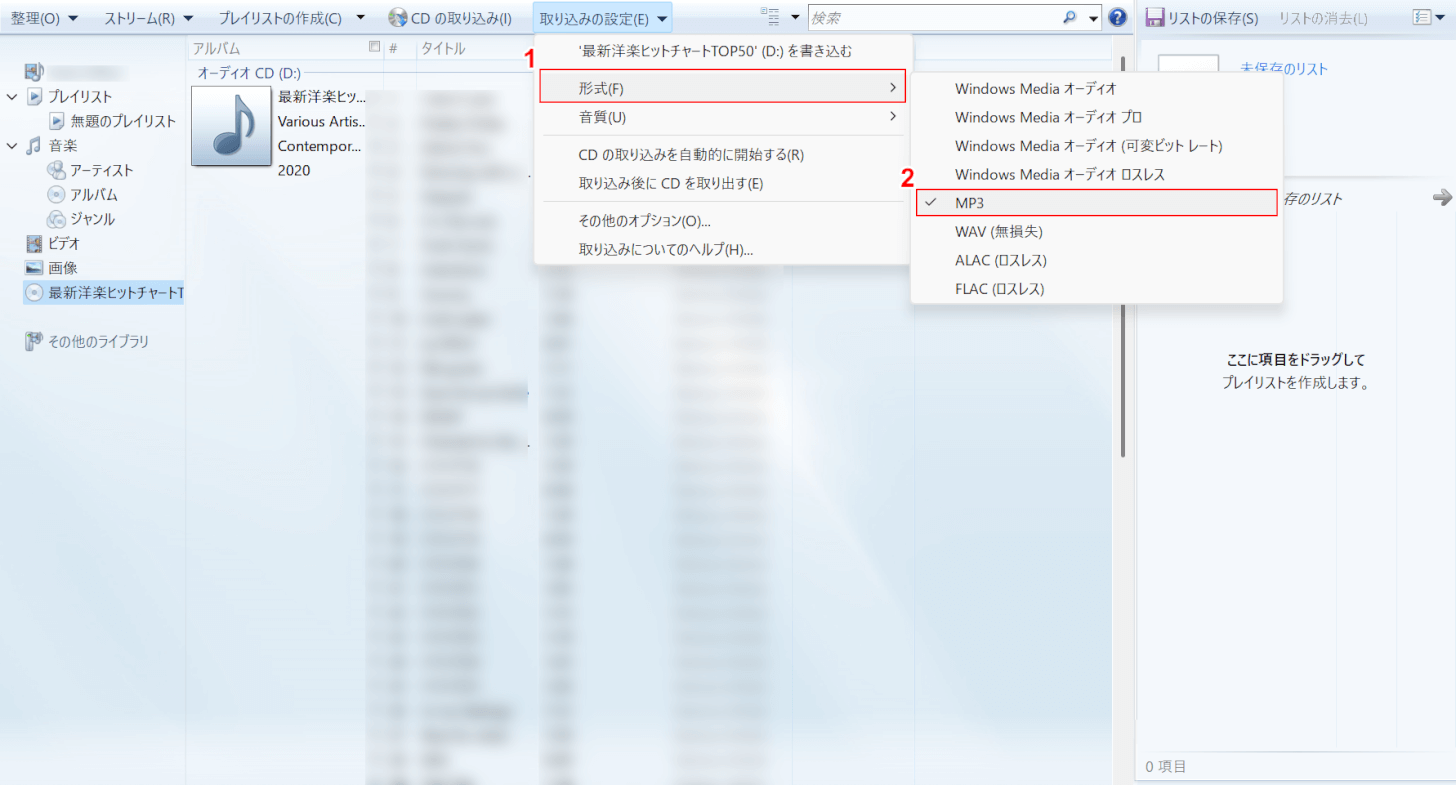Click リストの消去(L) button
The height and width of the screenshot is (785, 1456).
click(x=1323, y=18)
